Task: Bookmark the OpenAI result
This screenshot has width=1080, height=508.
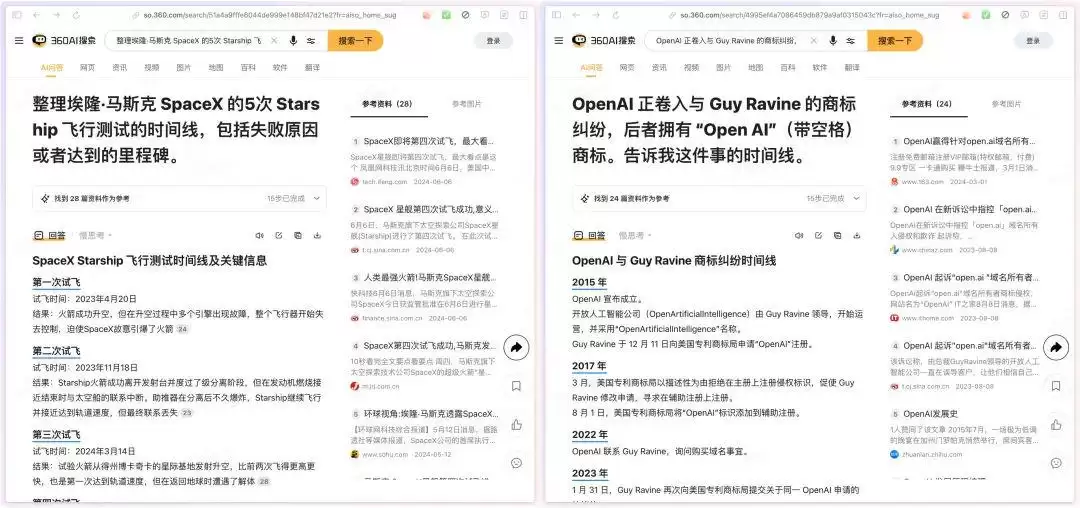Action: [1056, 386]
